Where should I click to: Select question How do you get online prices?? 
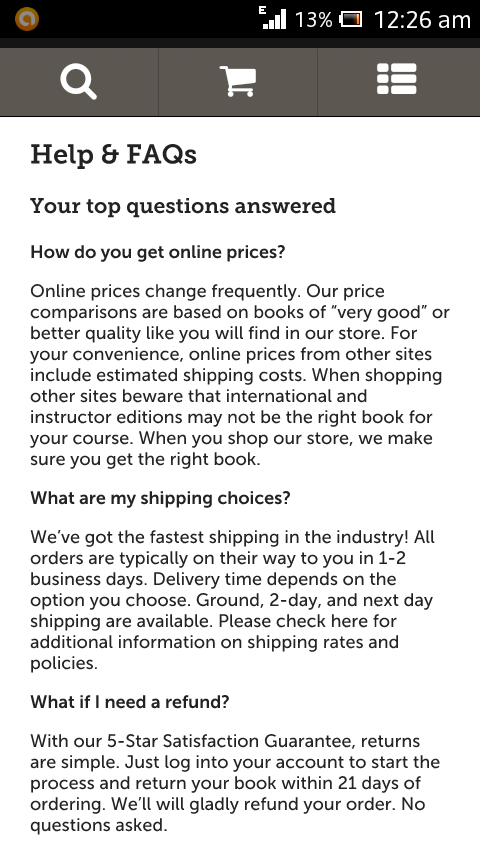point(158,252)
